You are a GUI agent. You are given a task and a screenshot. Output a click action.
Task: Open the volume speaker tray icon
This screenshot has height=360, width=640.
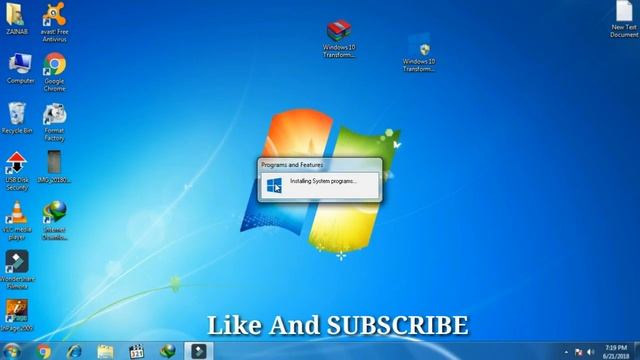[x=591, y=352]
